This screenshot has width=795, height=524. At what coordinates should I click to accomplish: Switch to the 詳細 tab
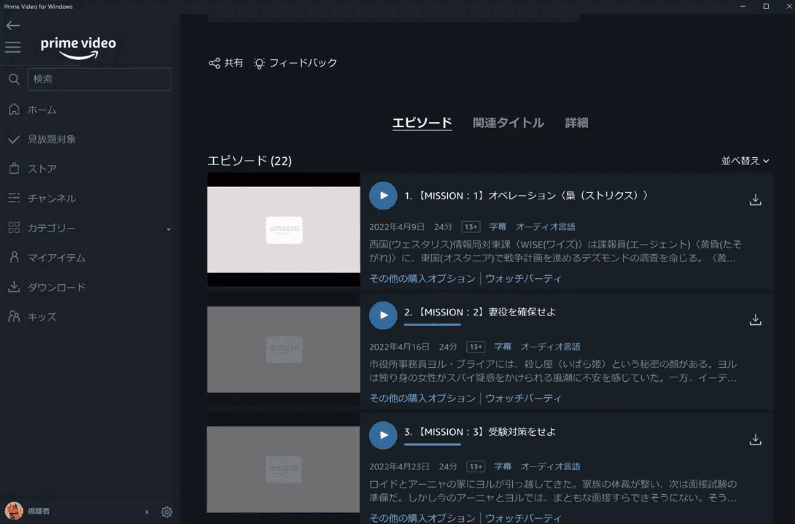pyautogui.click(x=576, y=123)
